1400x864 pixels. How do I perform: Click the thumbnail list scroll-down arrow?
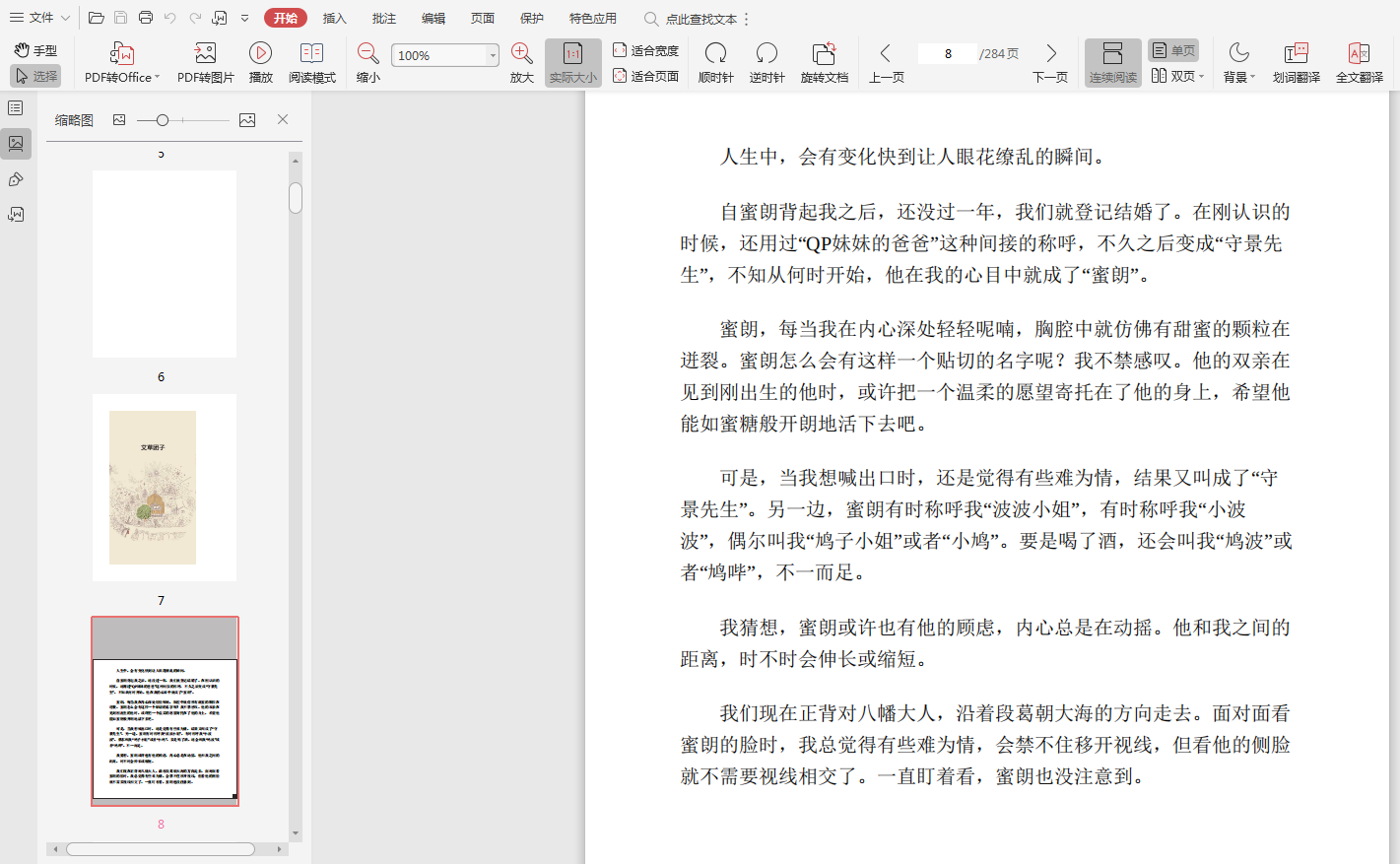[296, 833]
